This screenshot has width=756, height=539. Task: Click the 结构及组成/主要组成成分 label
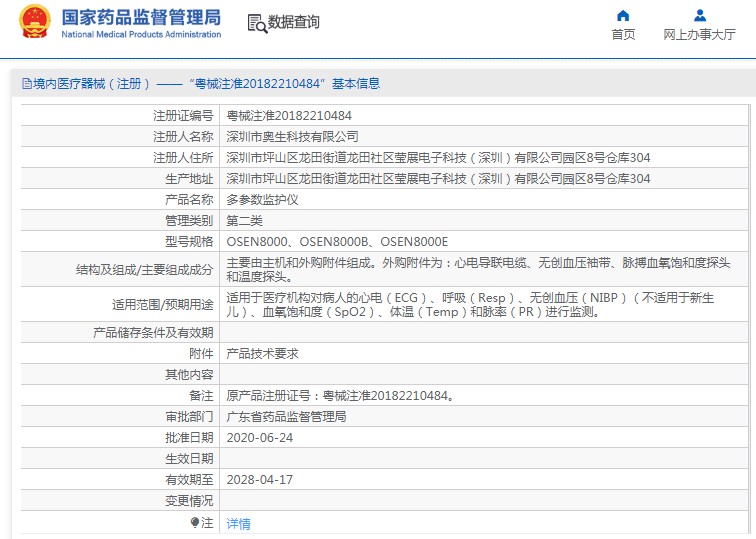pyautogui.click(x=145, y=270)
